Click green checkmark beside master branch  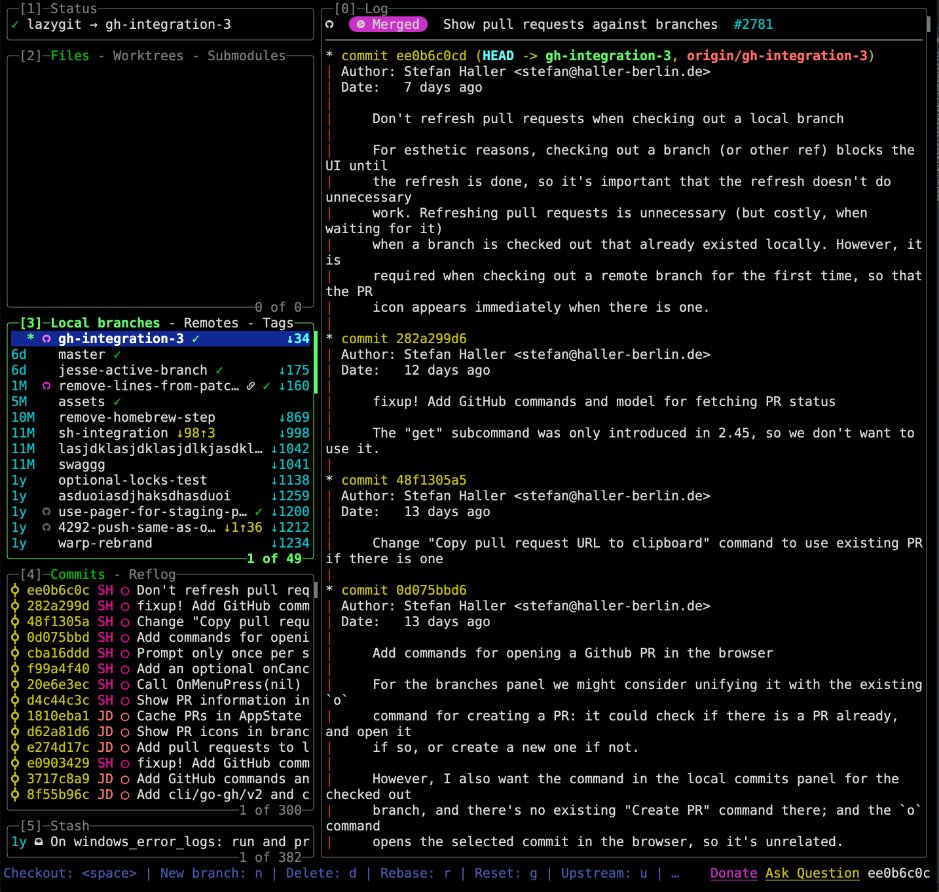117,355
